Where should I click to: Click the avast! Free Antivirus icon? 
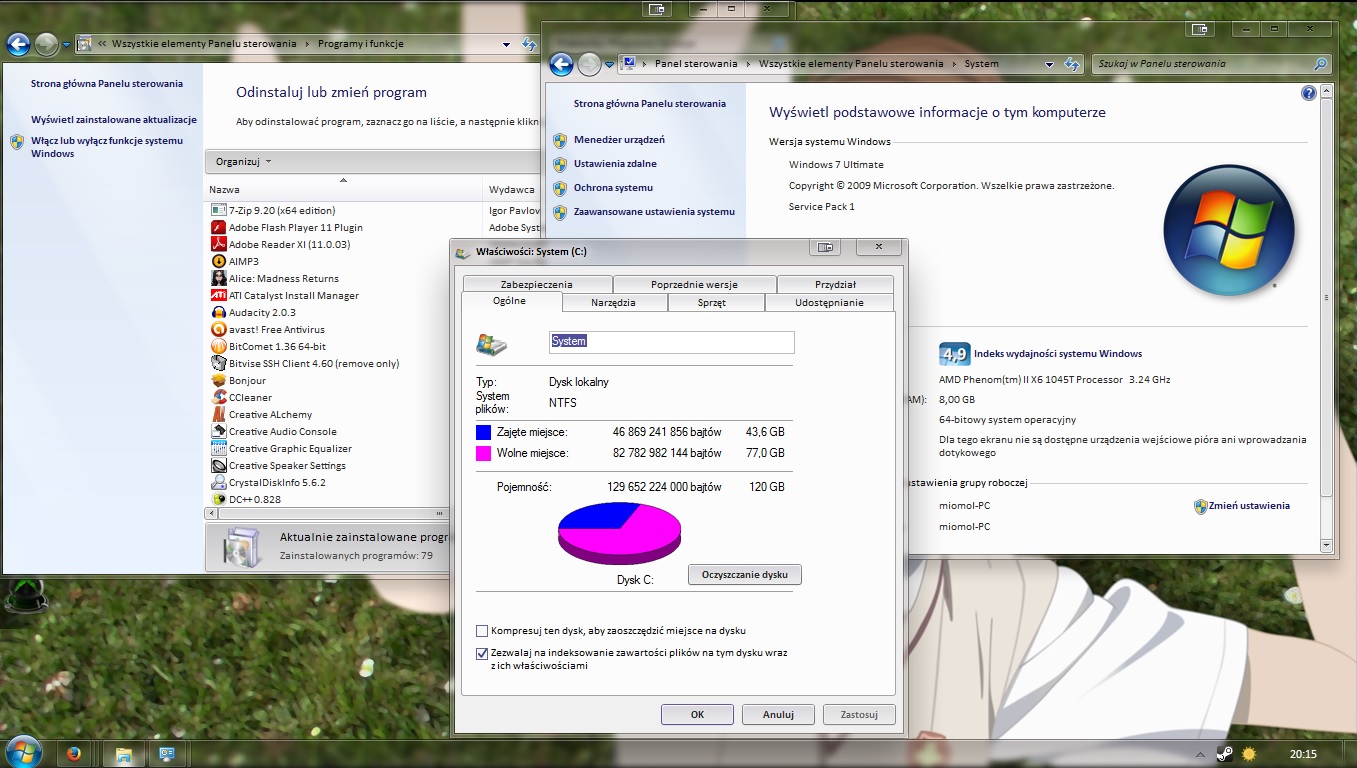pyautogui.click(x=218, y=329)
